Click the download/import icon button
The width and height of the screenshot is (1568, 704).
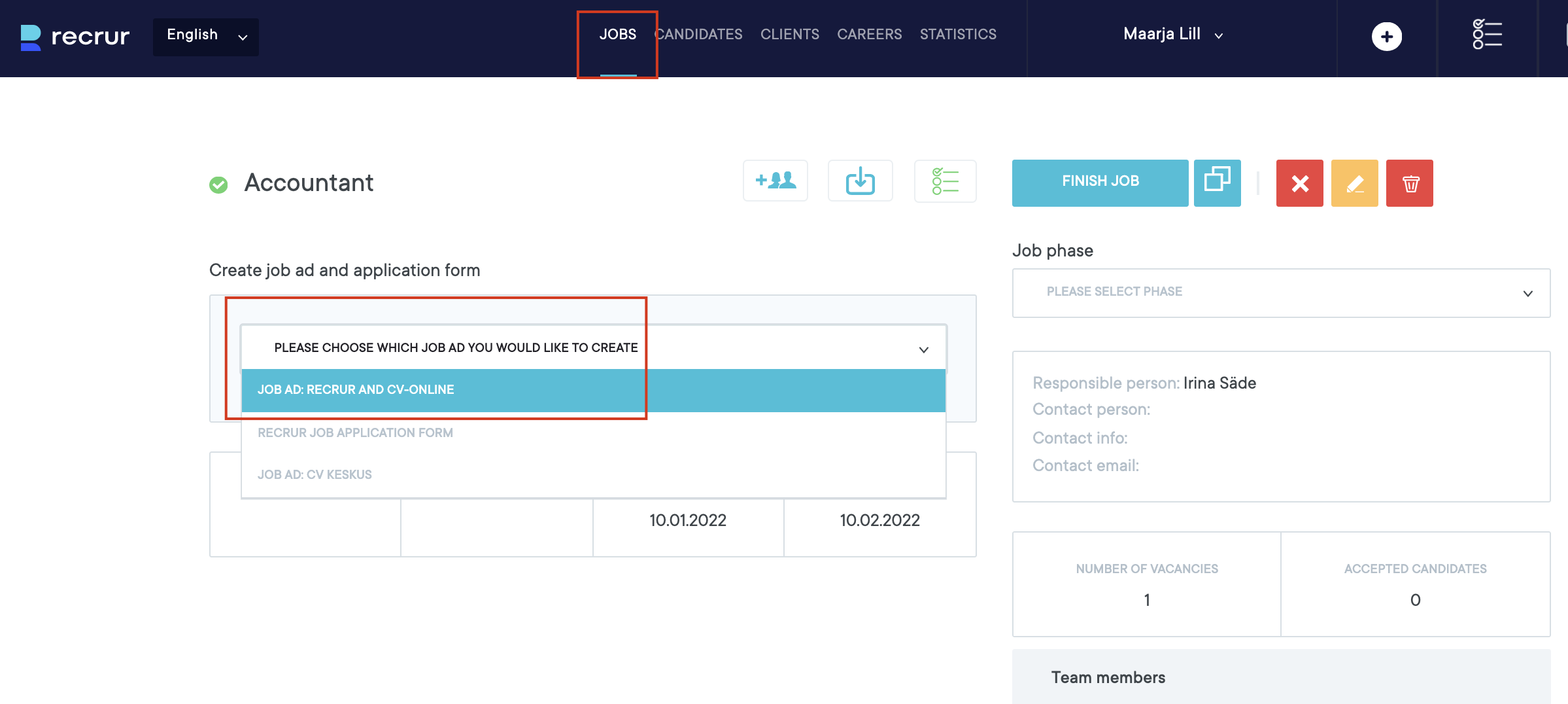860,181
